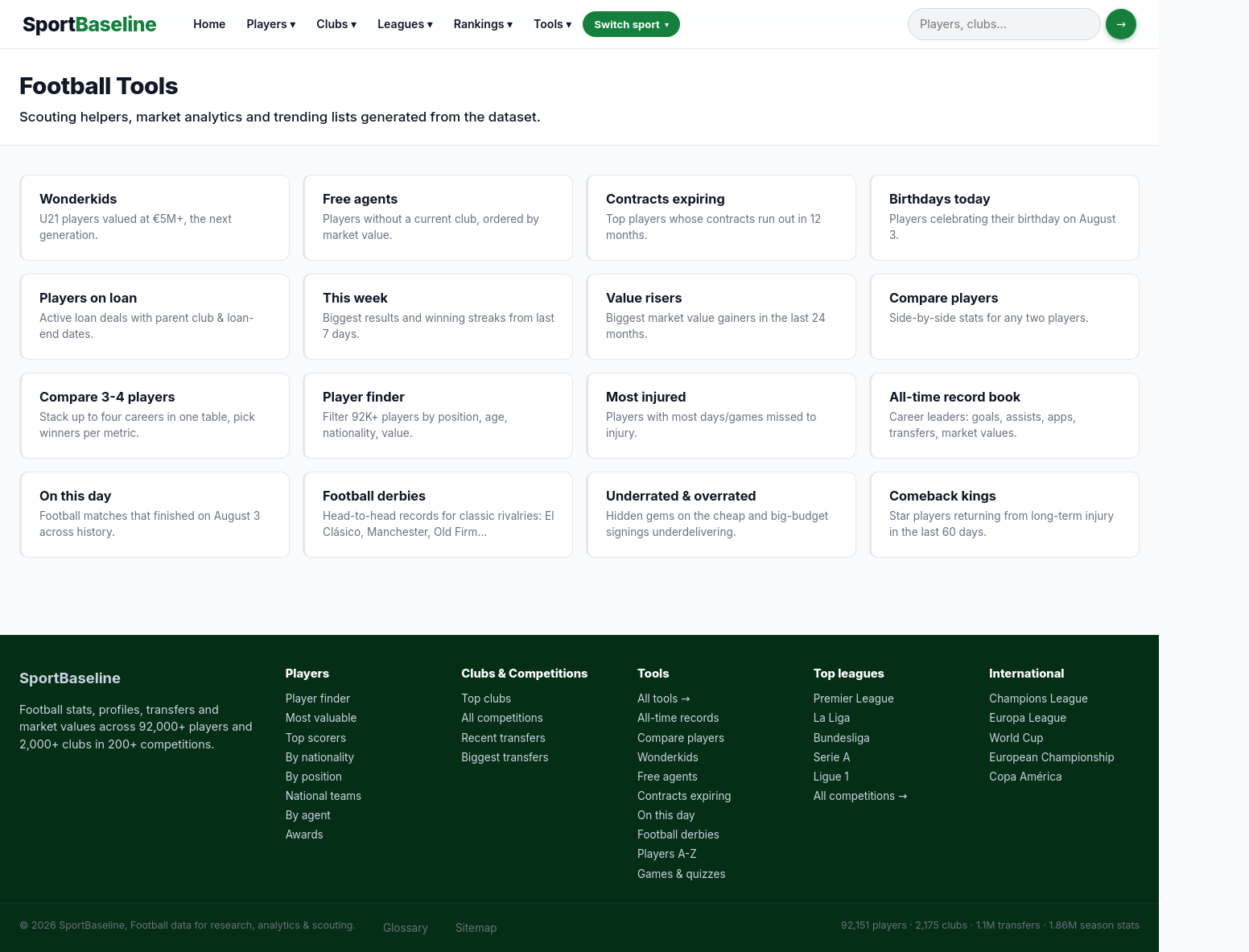Viewport: 1249px width, 952px height.
Task: Click the footer Top scorers link
Action: click(x=315, y=738)
